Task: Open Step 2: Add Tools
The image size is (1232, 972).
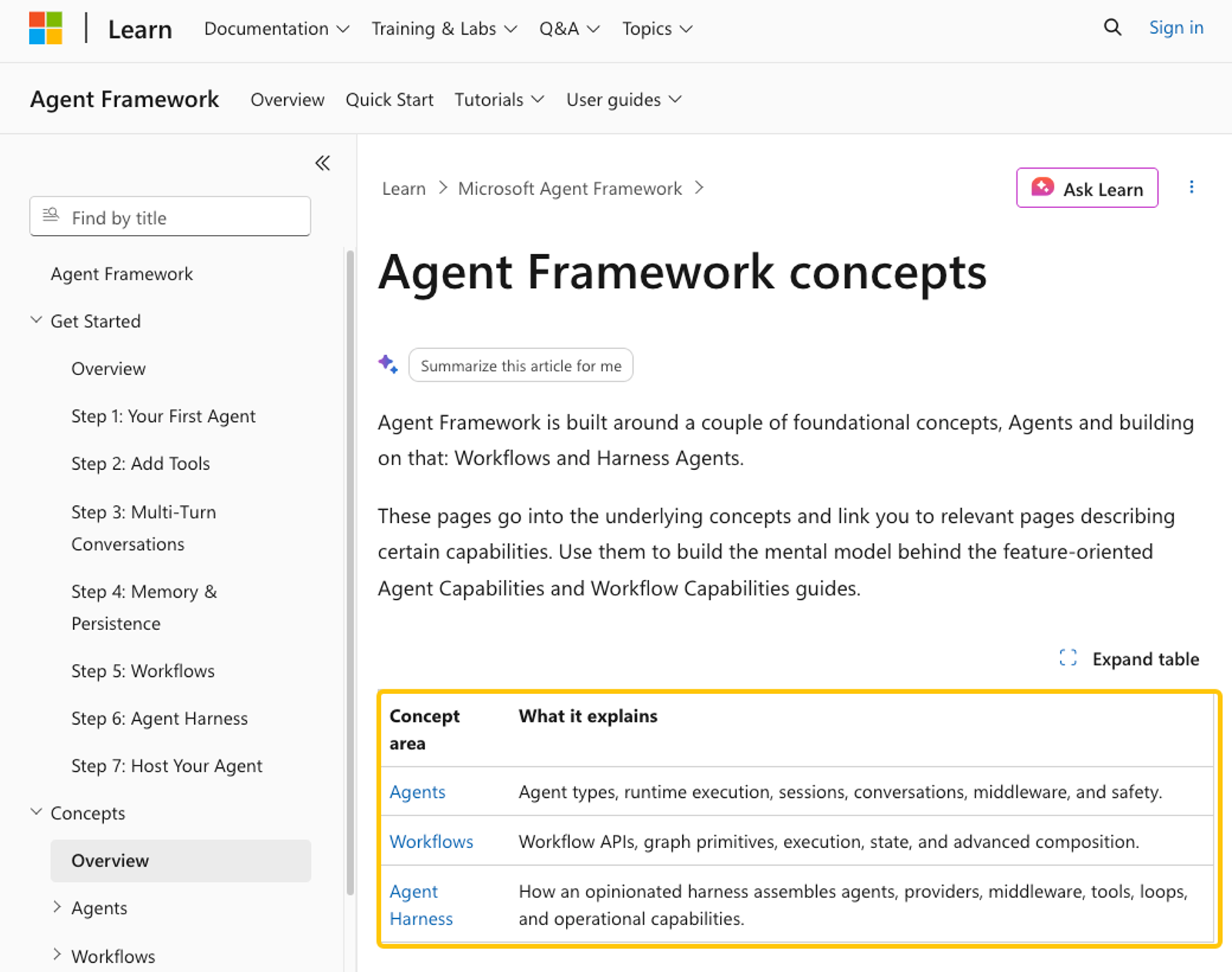Action: point(140,464)
